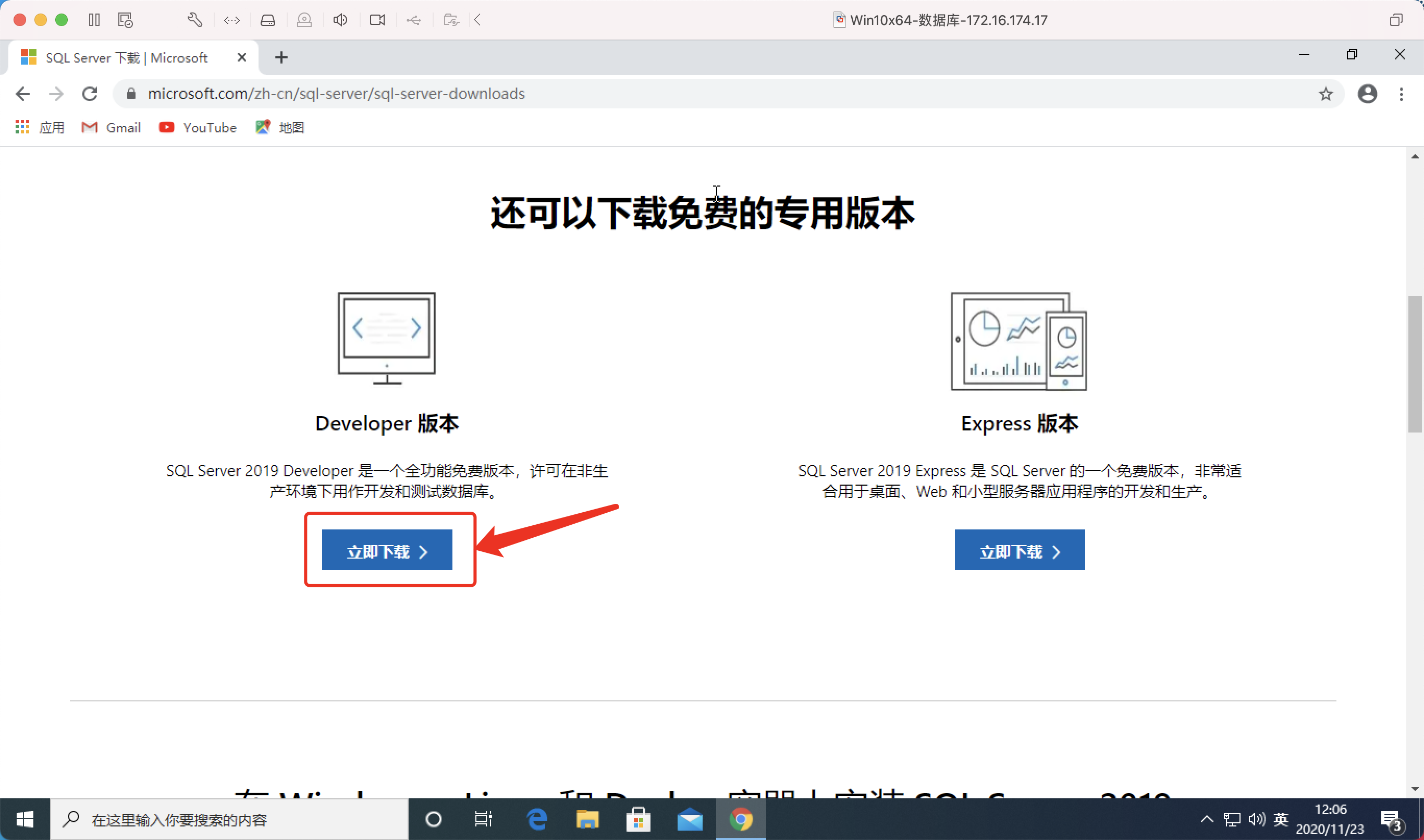
Task: Open a new Chrome tab
Action: (x=281, y=58)
